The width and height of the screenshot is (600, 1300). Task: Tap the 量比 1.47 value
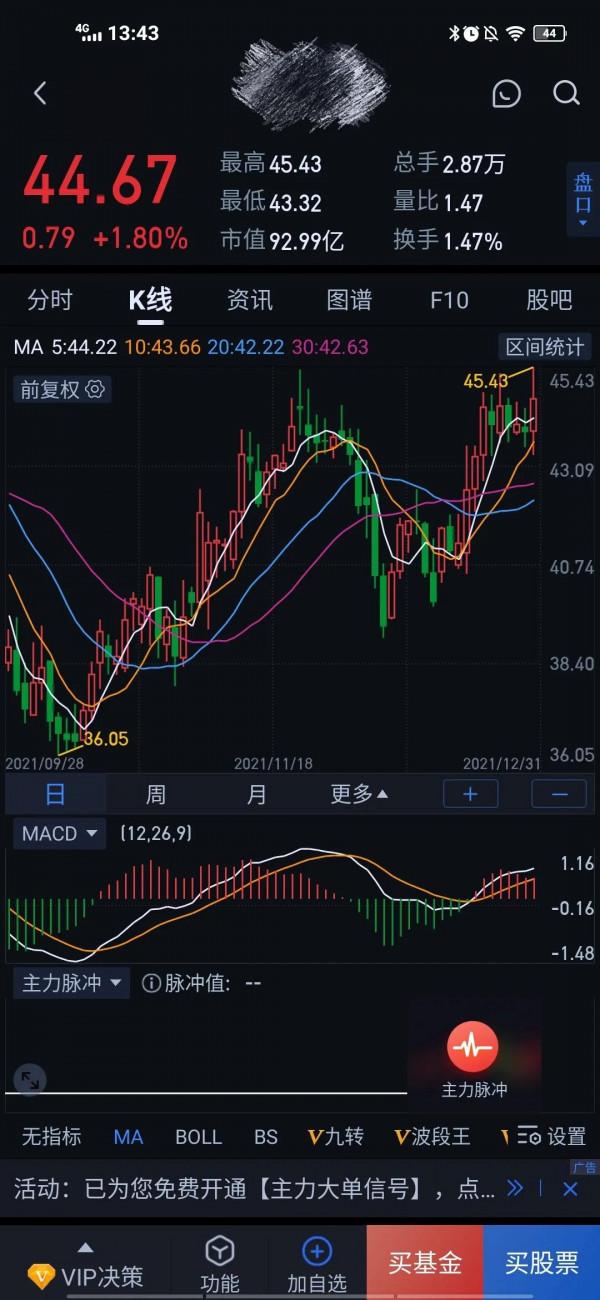pyautogui.click(x=438, y=202)
